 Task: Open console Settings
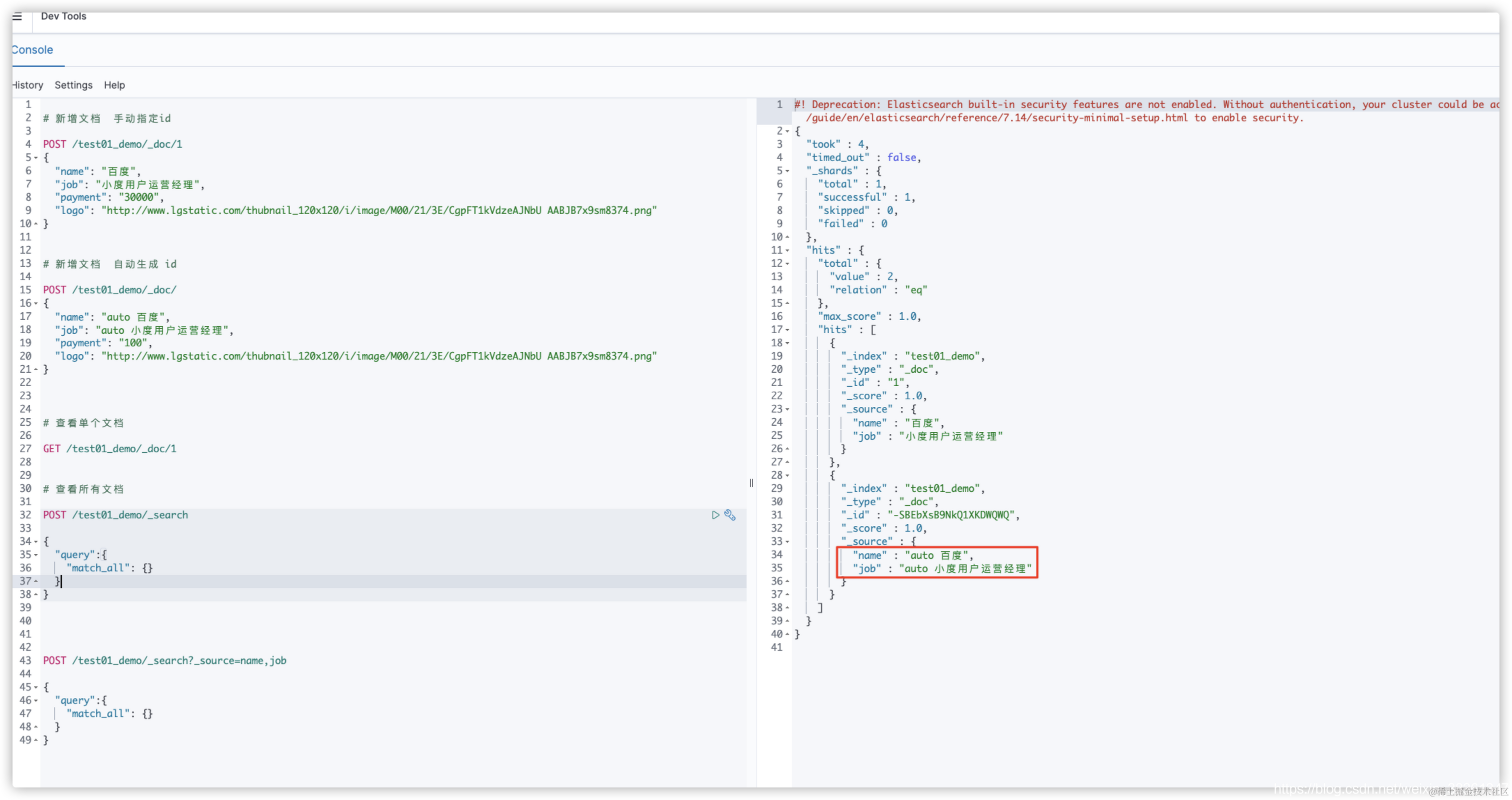73,85
